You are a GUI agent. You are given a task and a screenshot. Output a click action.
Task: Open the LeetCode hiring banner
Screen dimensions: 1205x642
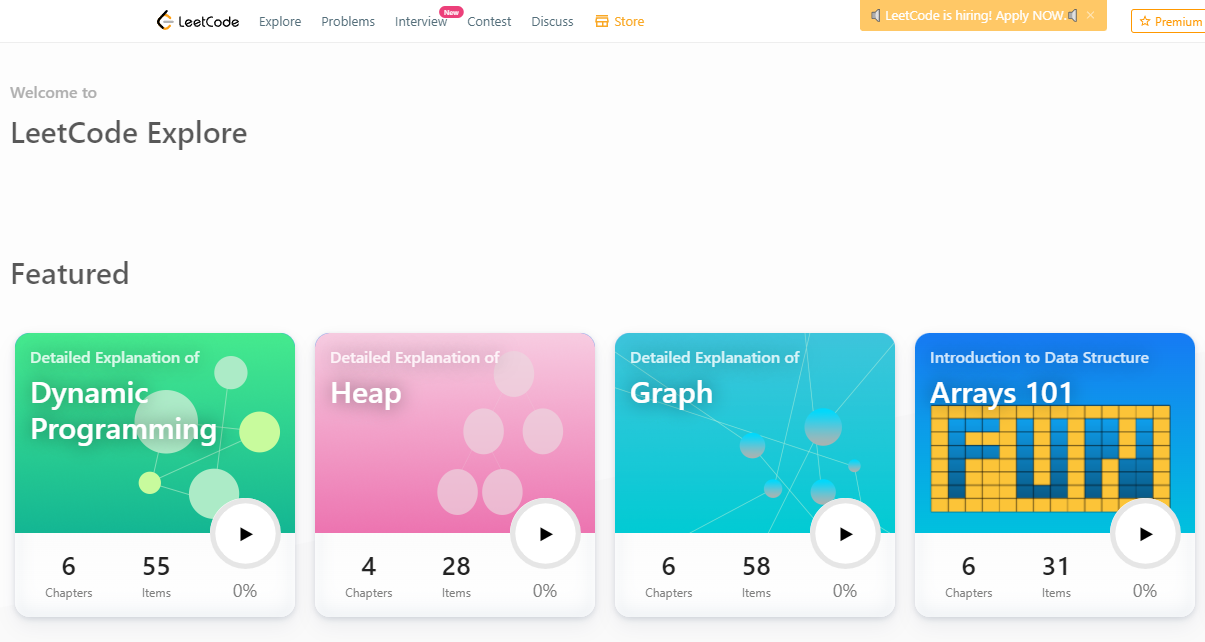point(983,15)
